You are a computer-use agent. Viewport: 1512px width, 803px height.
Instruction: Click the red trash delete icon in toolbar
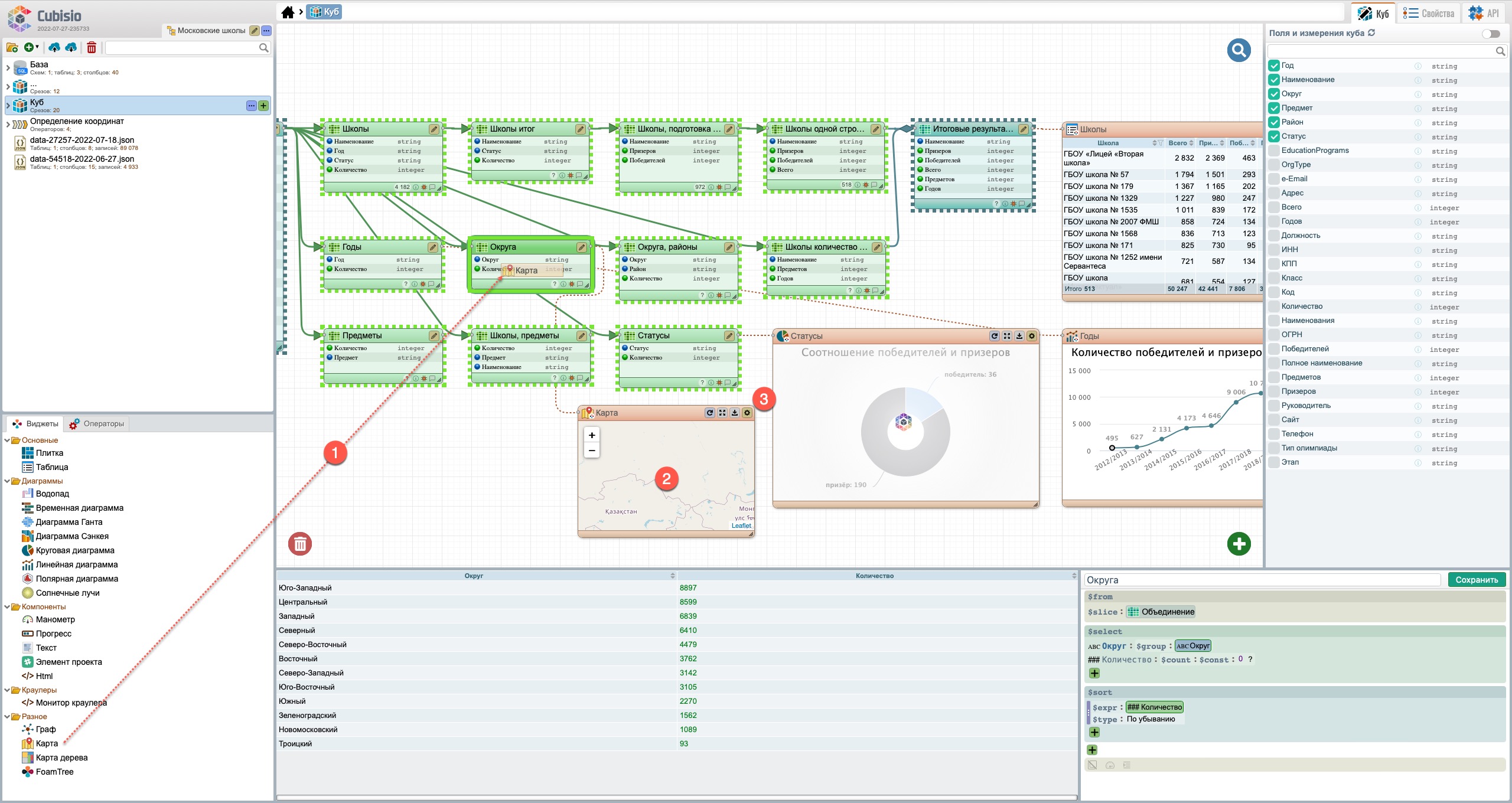click(92, 48)
